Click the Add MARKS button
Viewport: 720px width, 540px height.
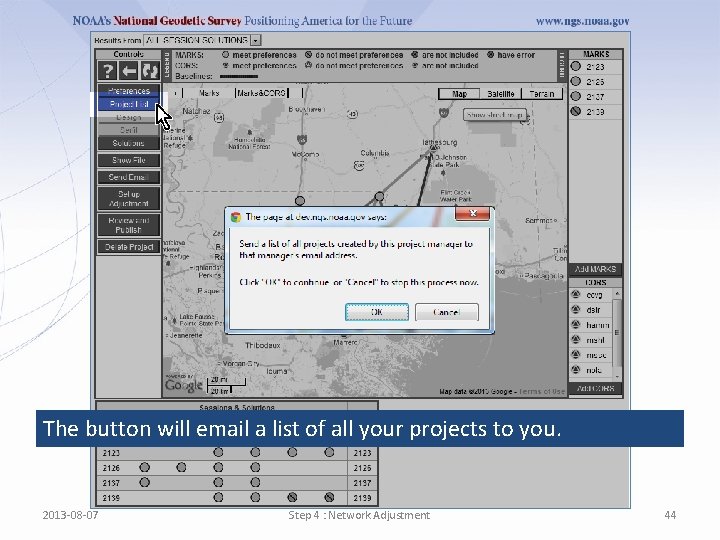click(x=596, y=269)
